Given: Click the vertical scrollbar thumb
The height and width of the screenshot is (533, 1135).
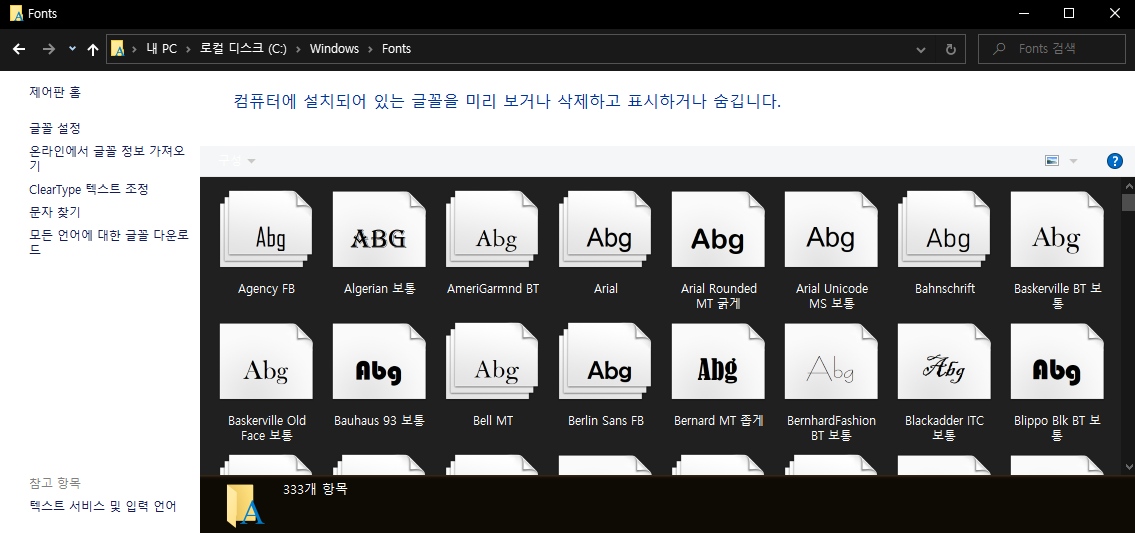Looking at the screenshot, I should tap(1128, 202).
